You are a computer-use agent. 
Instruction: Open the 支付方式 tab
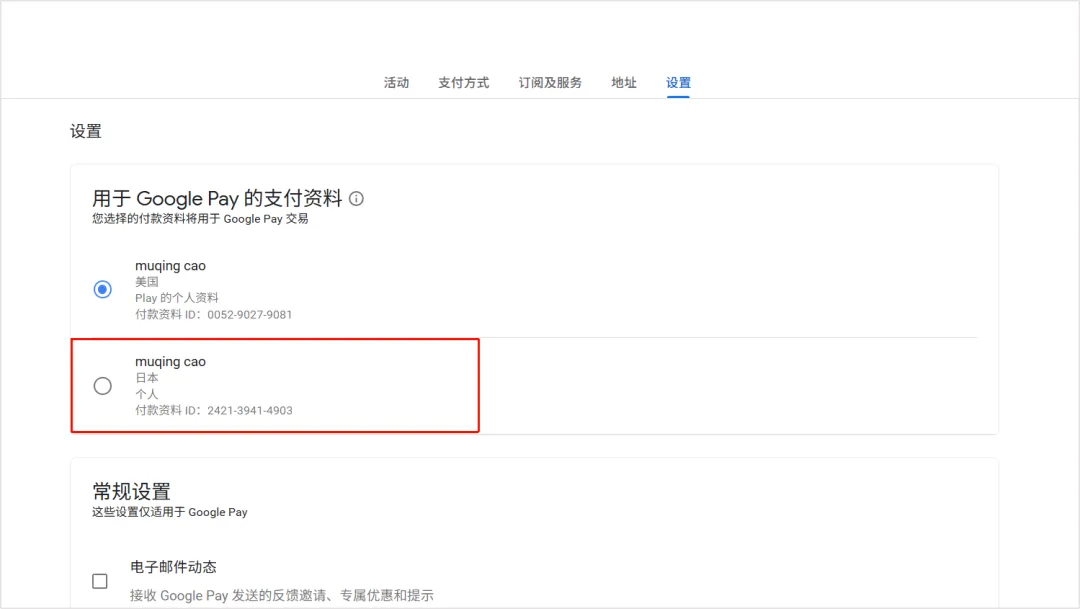pos(463,83)
